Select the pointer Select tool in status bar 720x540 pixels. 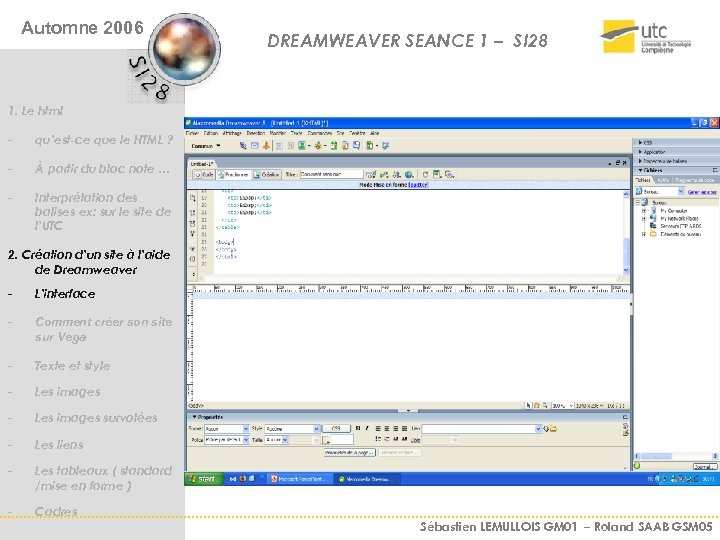[x=528, y=405]
